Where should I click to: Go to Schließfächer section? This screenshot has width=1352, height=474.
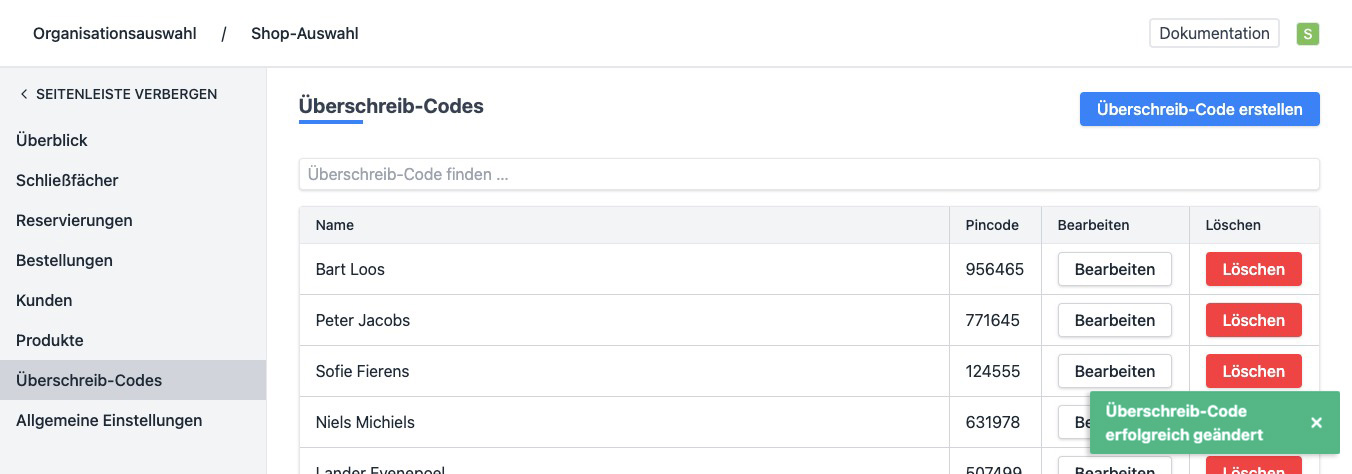[x=67, y=180]
